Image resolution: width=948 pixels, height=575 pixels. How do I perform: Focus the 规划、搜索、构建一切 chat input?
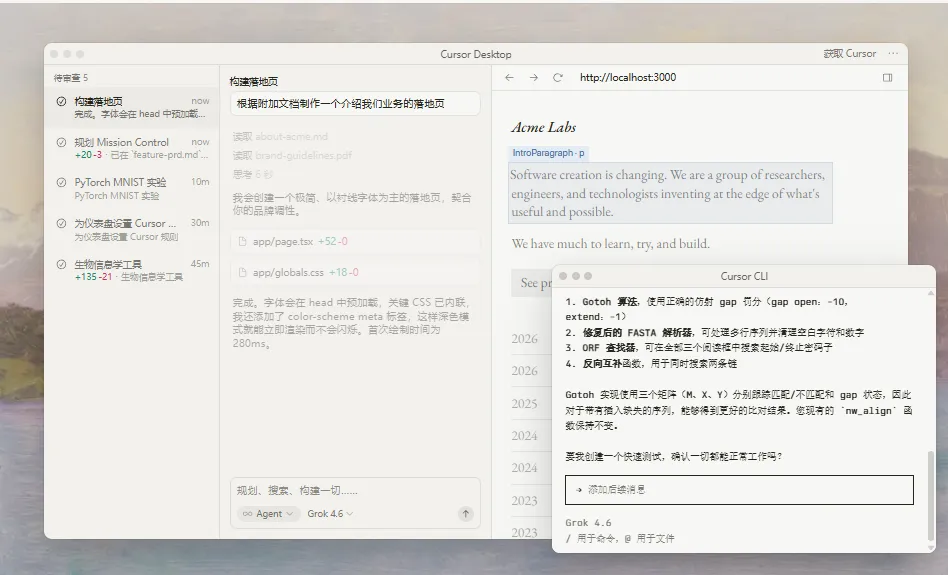click(x=356, y=490)
